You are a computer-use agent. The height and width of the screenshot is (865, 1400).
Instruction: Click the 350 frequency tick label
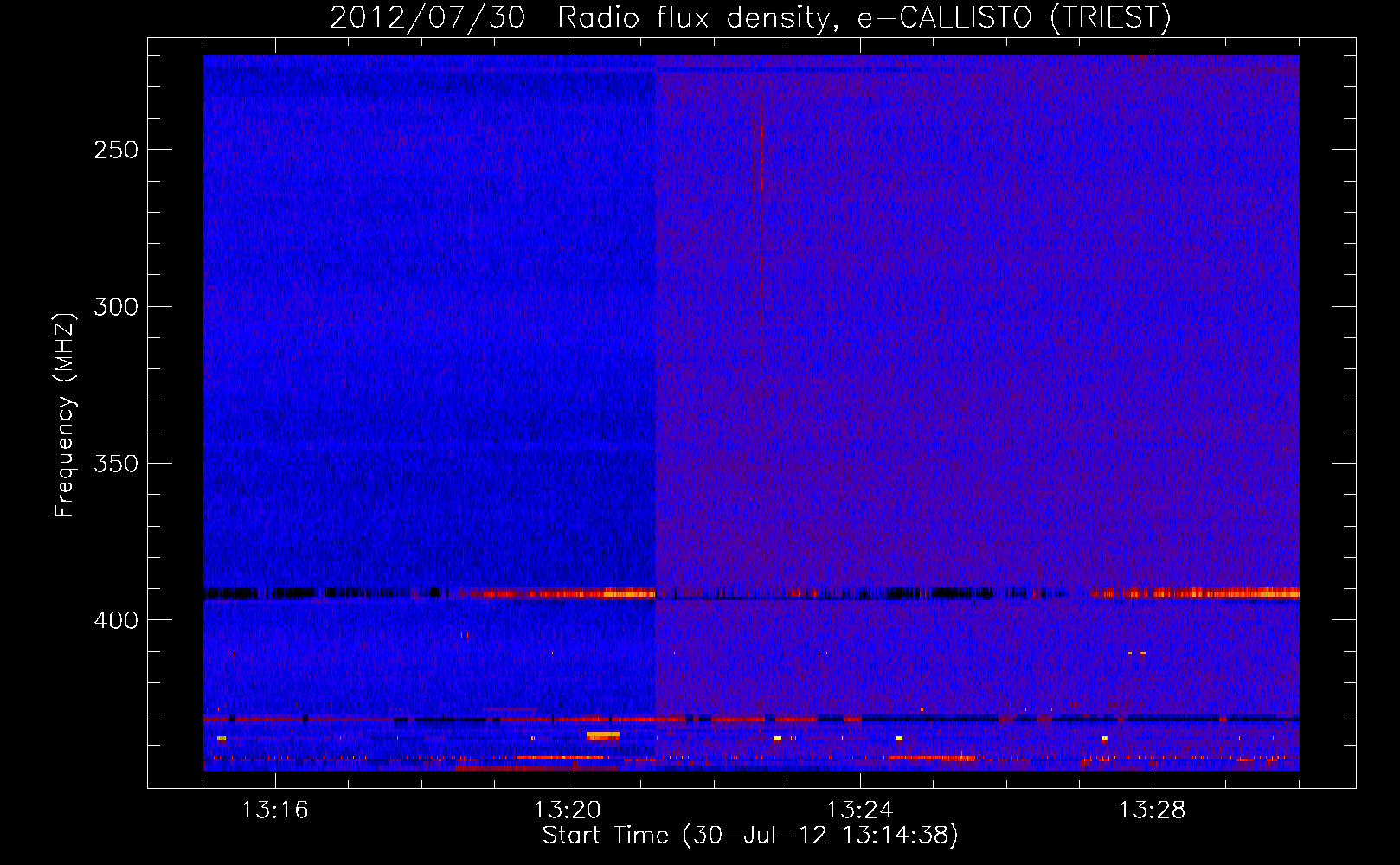click(x=116, y=465)
